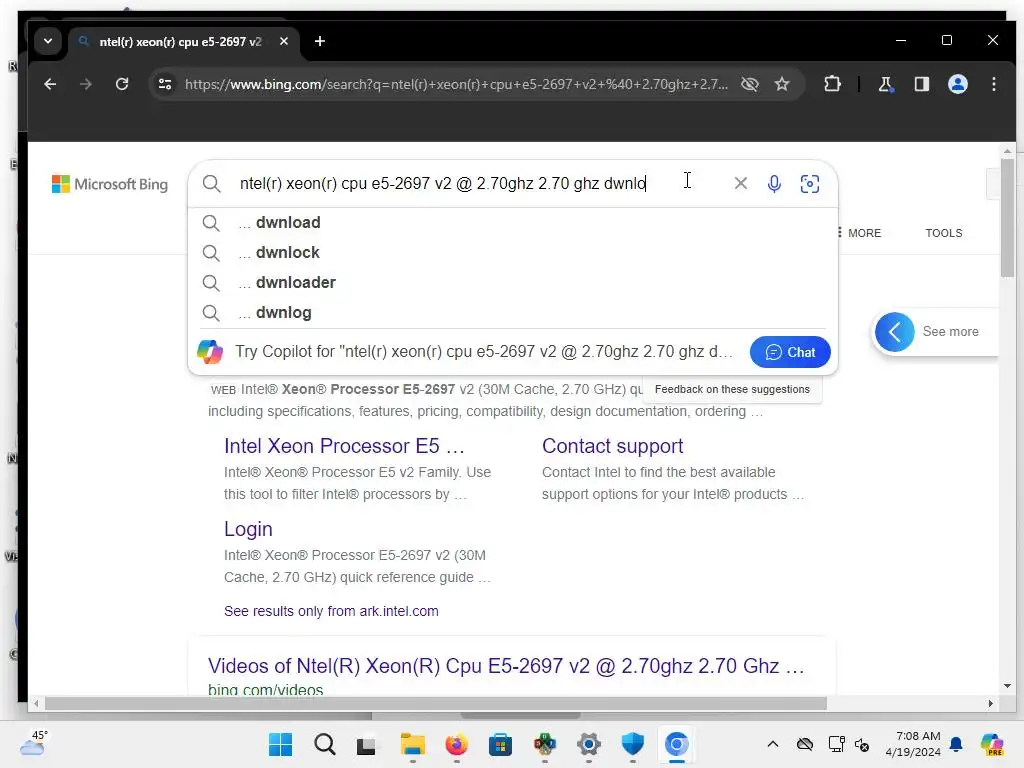Click the vertical scrollbar thumb

coord(1006,217)
